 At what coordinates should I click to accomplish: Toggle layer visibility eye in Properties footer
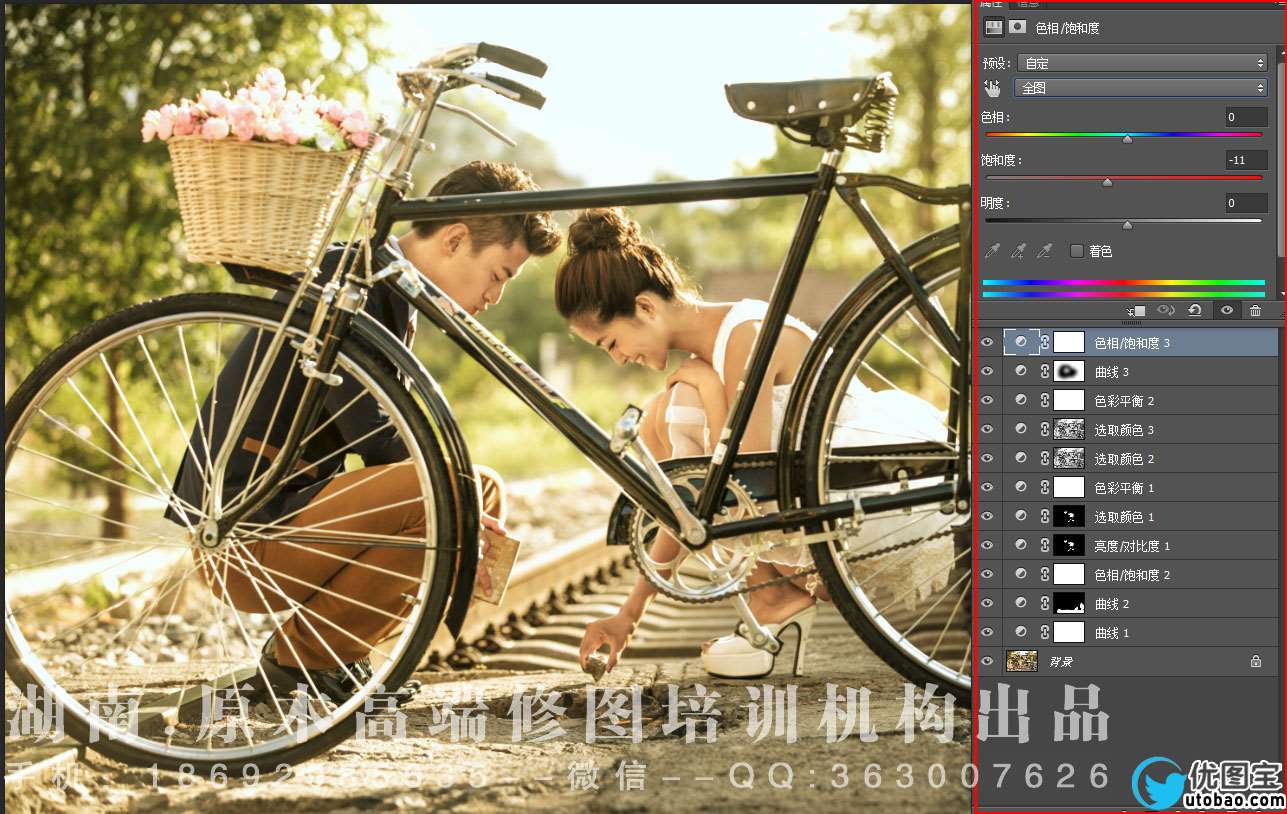point(1226,311)
